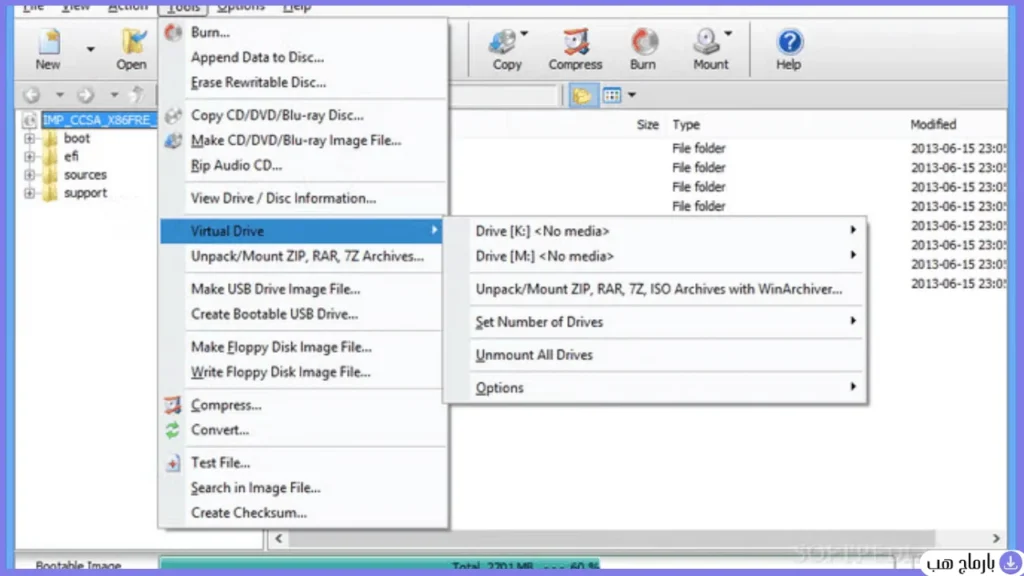Expand the sources folder tree node
Screen dimensions: 1024x576
[x=29, y=175]
